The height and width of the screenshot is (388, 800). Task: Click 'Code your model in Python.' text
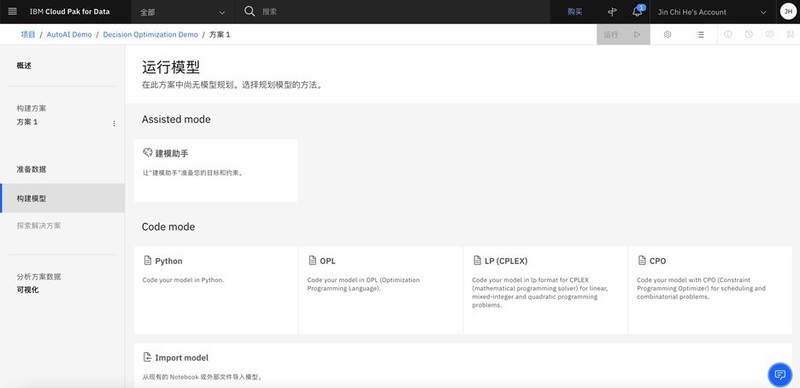click(x=183, y=280)
